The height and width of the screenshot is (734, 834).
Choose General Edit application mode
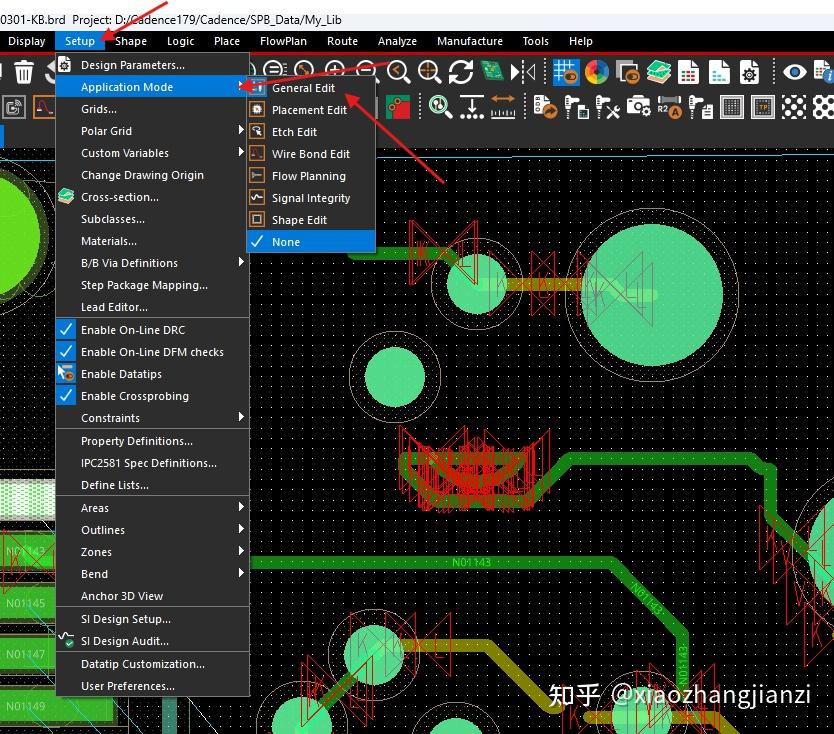311,88
